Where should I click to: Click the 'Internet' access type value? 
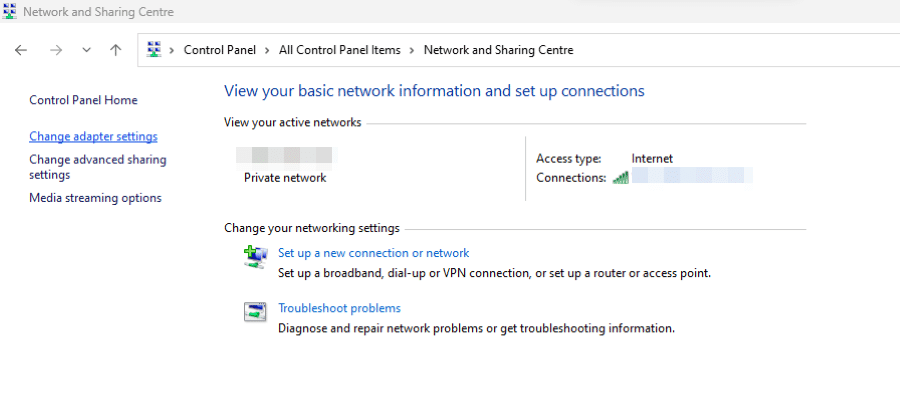pyautogui.click(x=652, y=158)
